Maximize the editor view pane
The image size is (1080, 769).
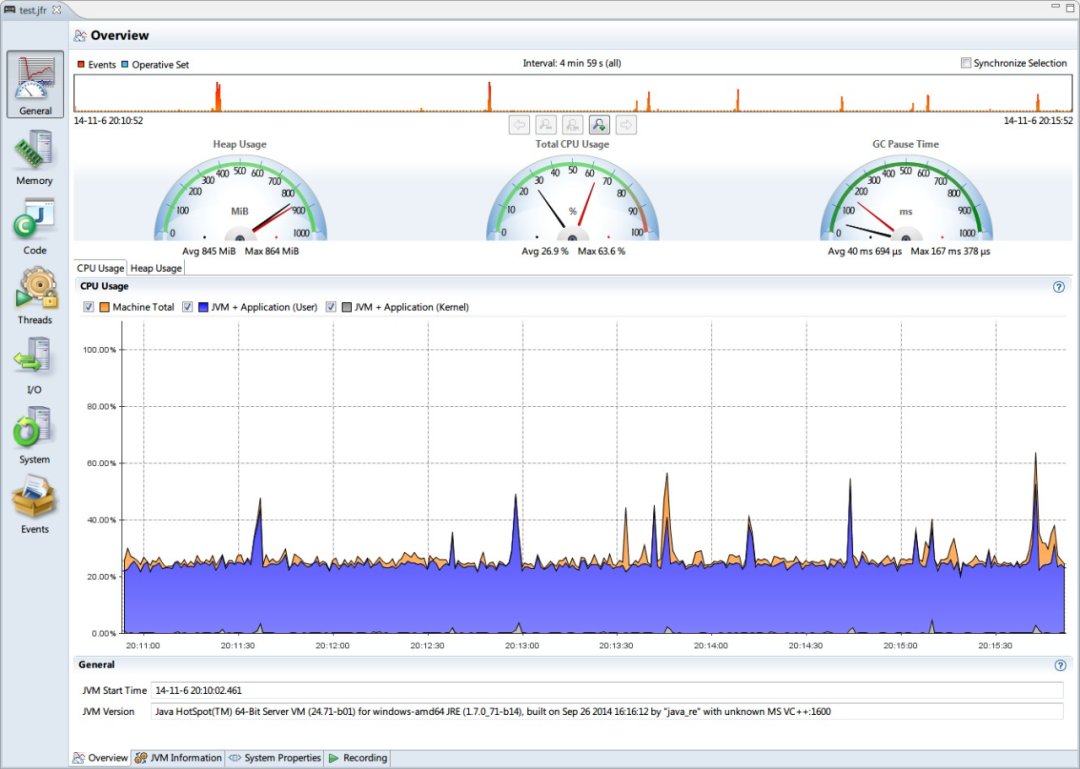point(1070,7)
